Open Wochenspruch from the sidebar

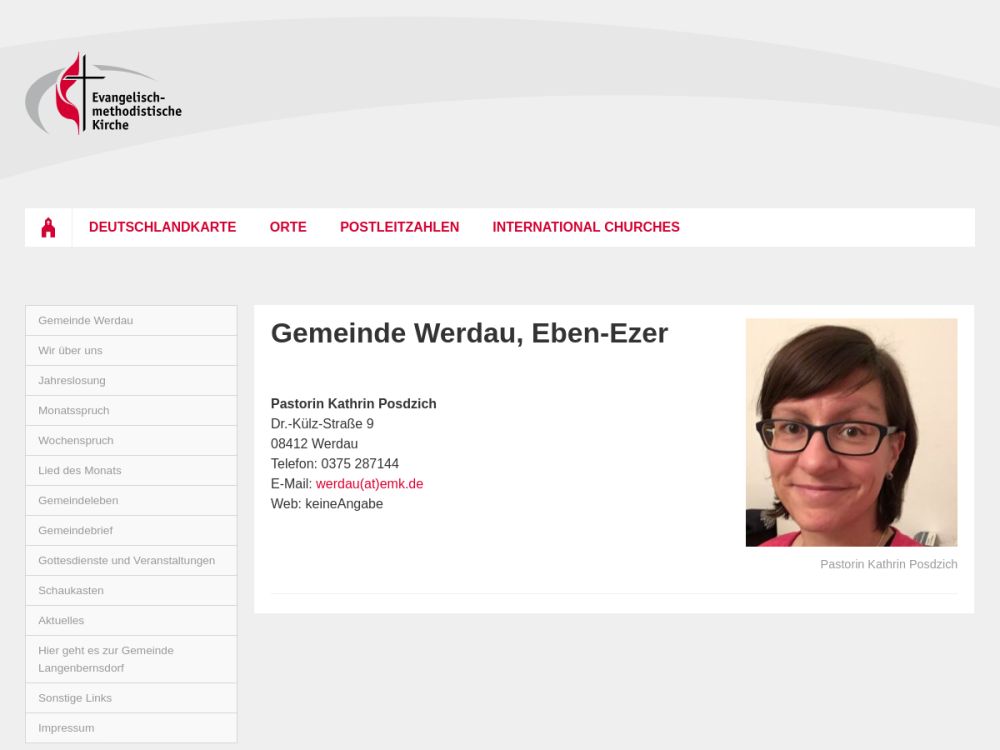point(131,440)
